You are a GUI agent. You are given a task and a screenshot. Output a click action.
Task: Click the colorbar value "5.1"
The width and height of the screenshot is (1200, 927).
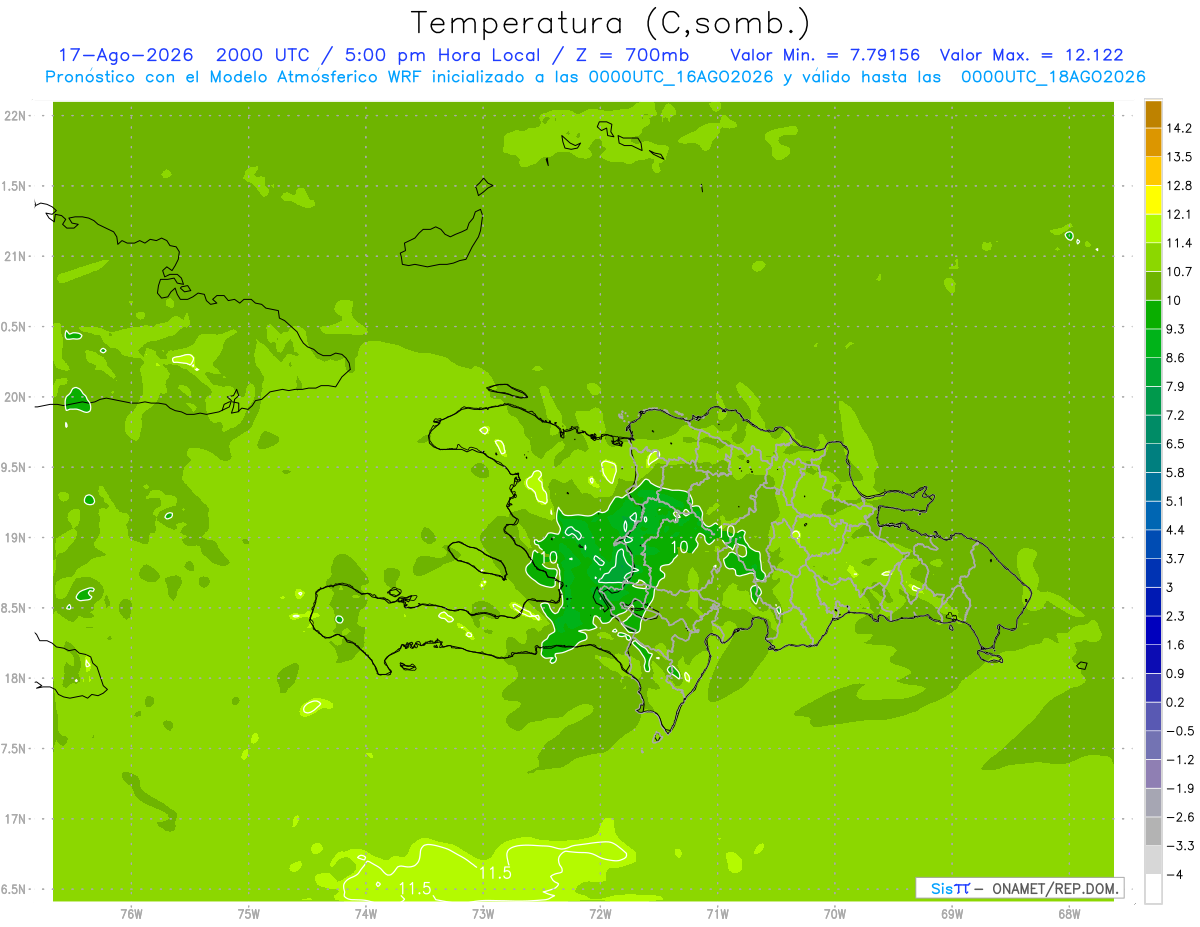coord(1176,501)
